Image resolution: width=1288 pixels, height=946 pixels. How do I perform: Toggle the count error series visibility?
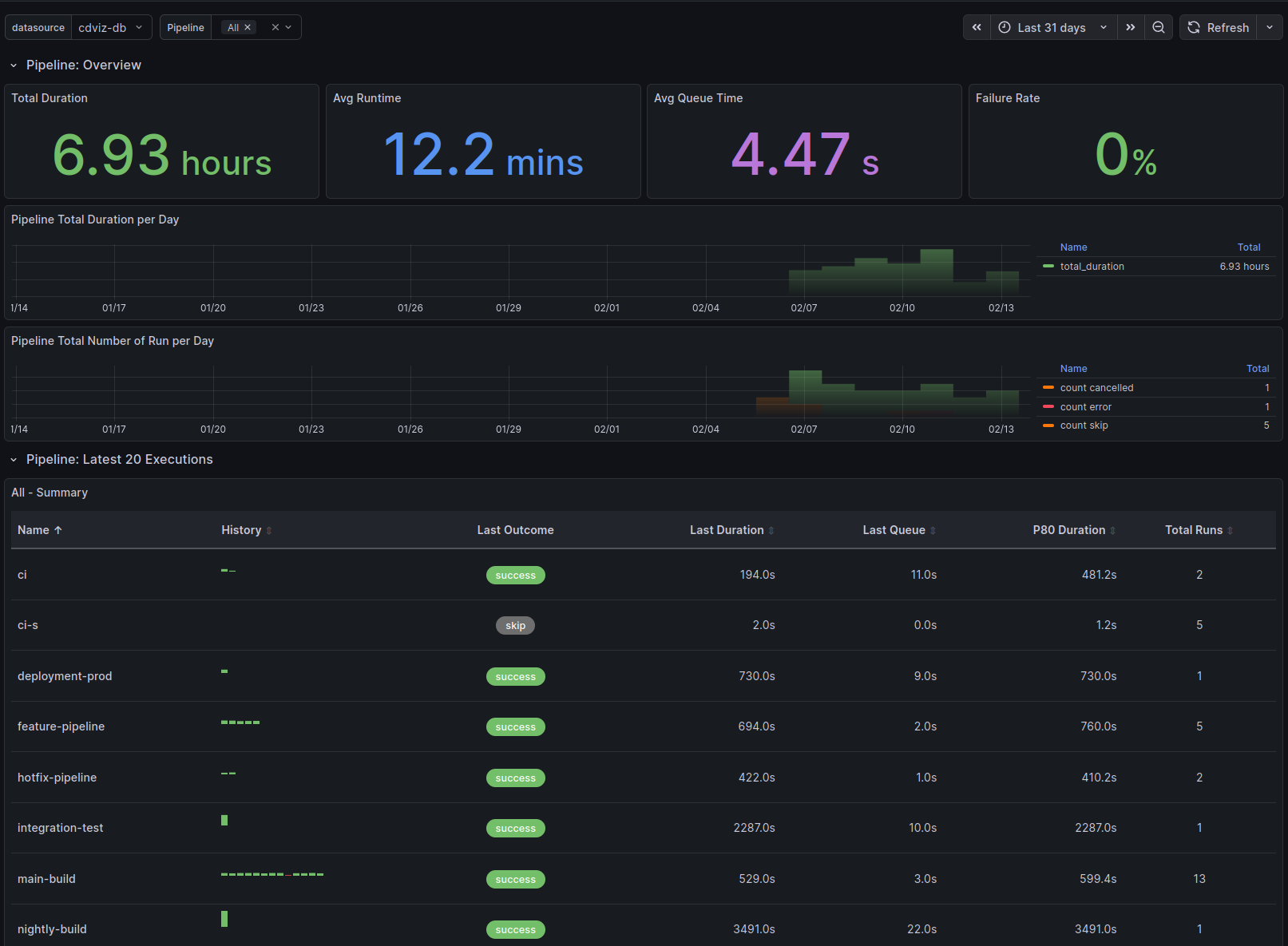(1085, 406)
